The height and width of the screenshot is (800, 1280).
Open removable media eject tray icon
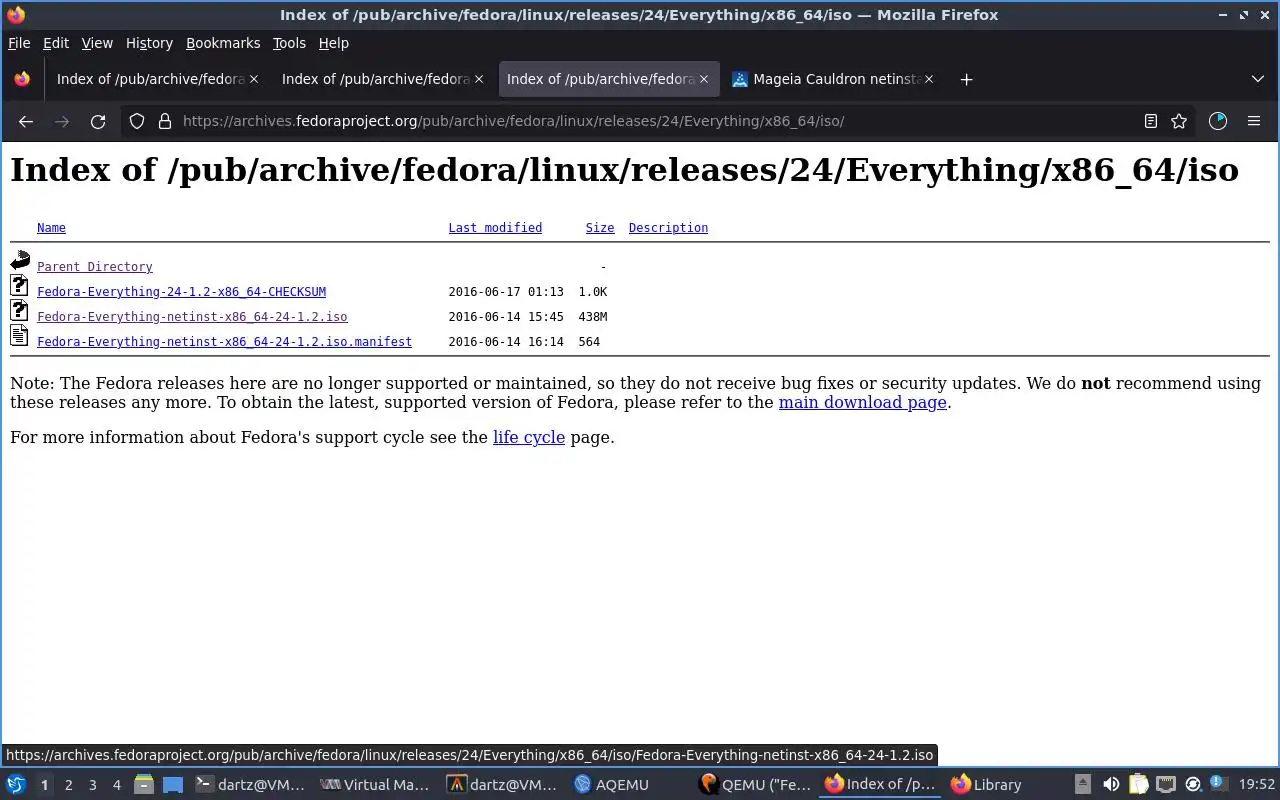1083,785
